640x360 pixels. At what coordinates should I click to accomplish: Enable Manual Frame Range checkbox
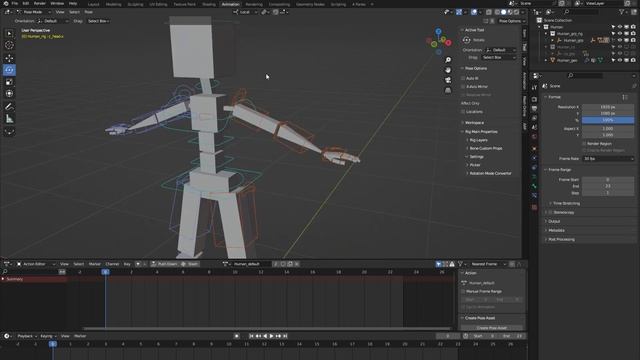pyautogui.click(x=463, y=291)
